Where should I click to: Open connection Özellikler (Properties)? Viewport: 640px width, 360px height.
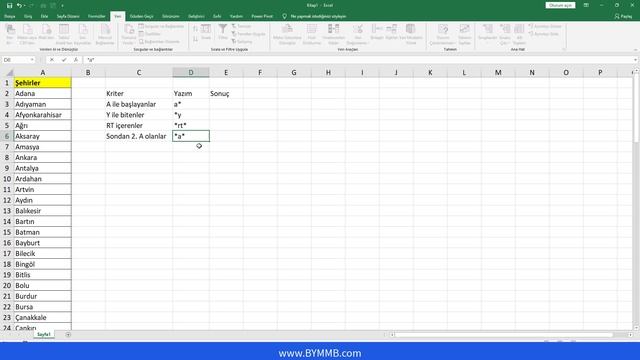click(150, 34)
